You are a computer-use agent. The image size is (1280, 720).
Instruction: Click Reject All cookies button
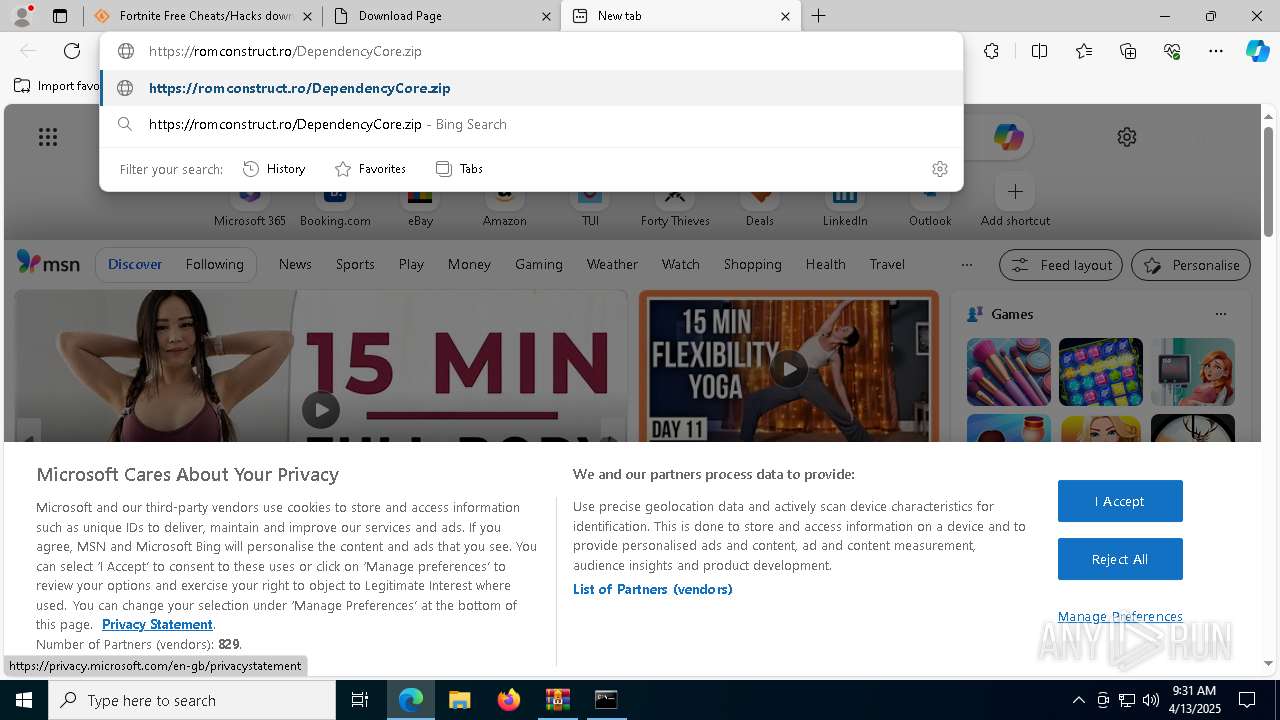pyautogui.click(x=1120, y=559)
